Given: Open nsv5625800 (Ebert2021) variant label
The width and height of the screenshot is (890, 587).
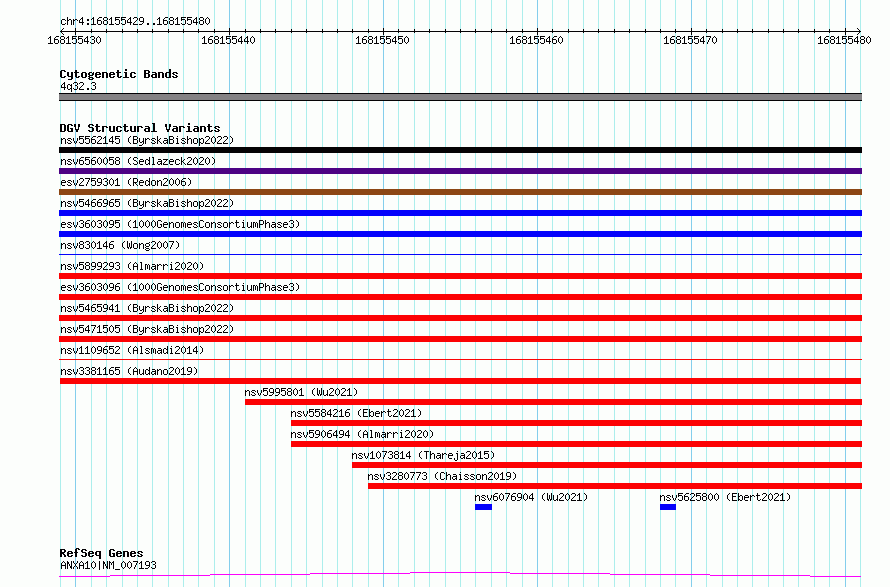Looking at the screenshot, I should click(725, 497).
